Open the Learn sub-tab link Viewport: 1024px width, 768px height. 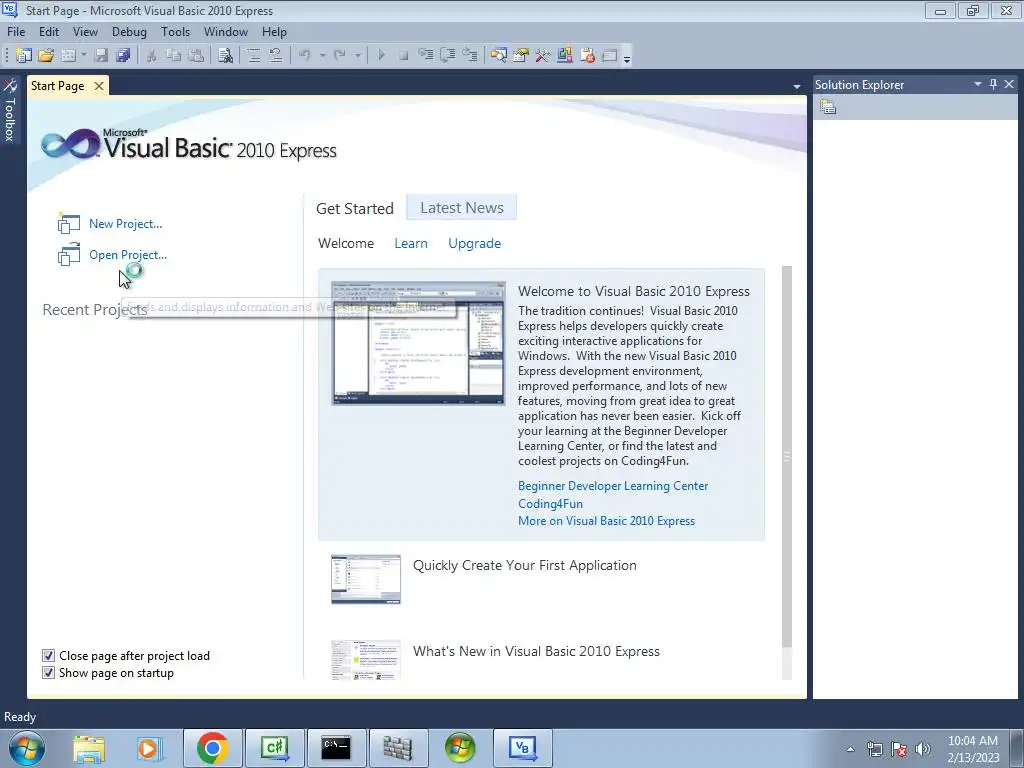point(411,243)
